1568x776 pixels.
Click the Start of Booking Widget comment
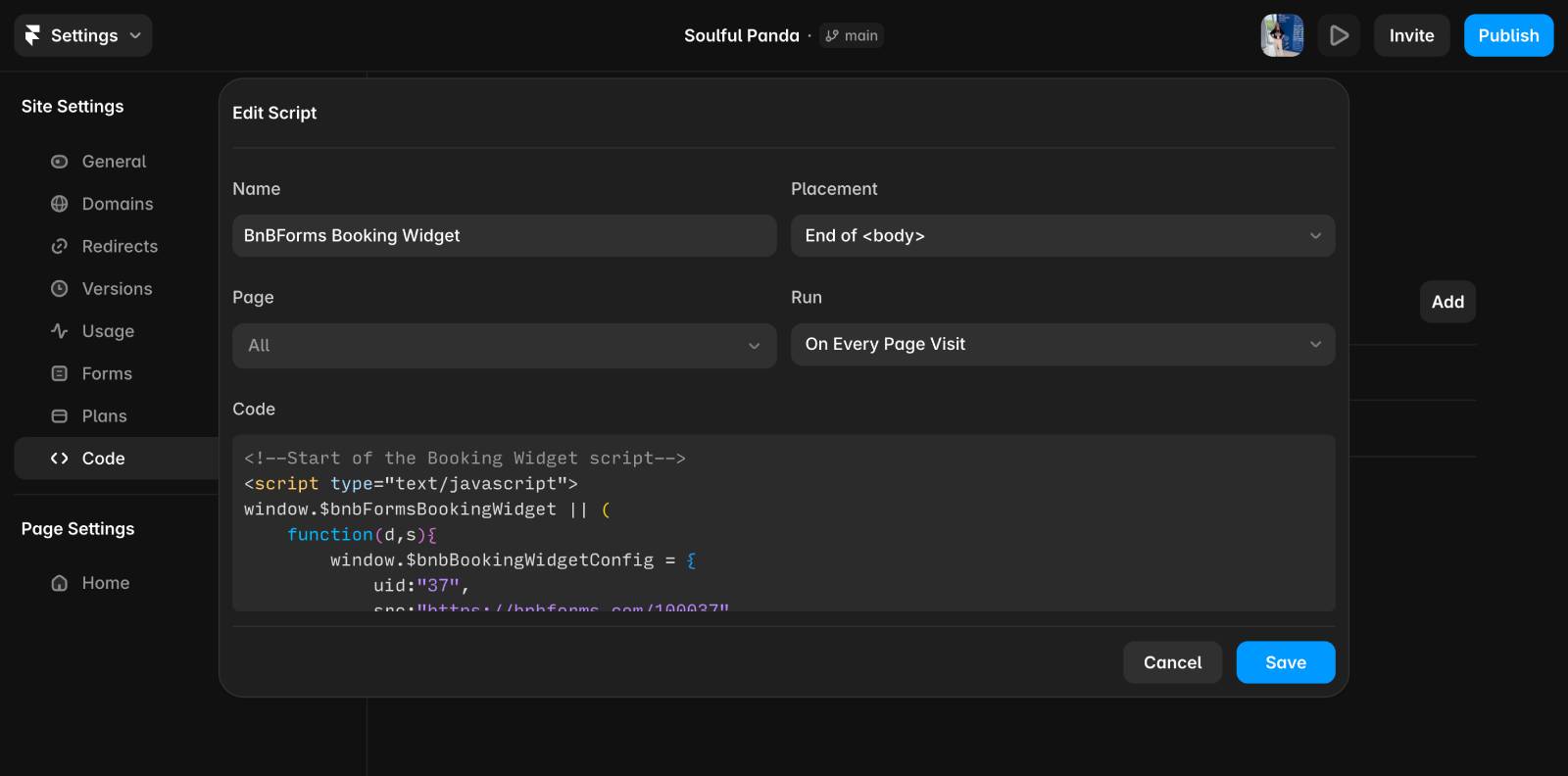(x=465, y=459)
